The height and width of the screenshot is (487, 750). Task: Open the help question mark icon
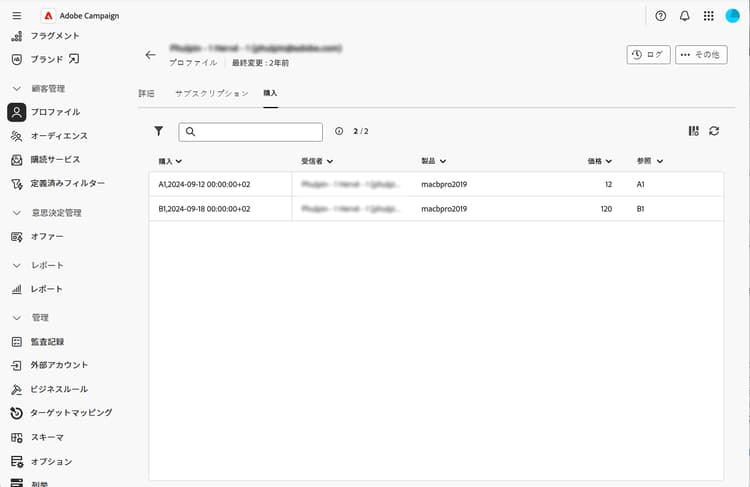661,16
